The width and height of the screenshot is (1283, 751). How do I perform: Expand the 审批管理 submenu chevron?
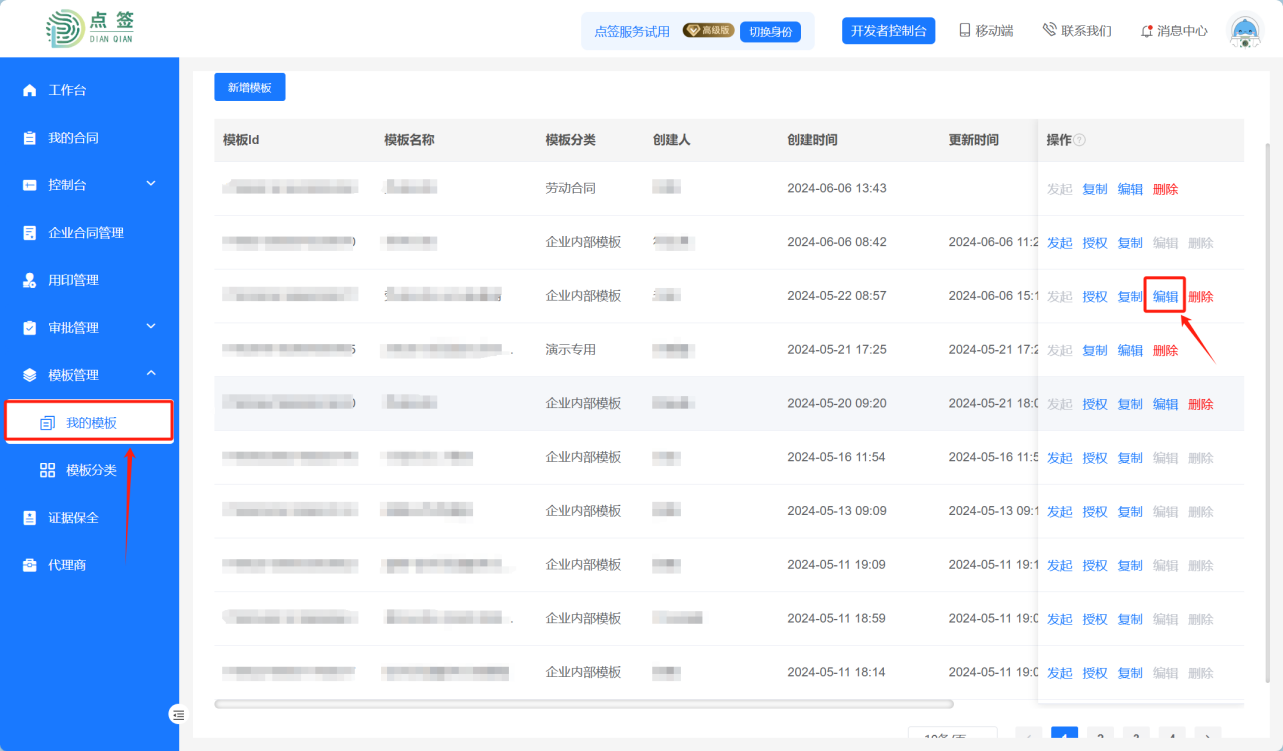[151, 327]
